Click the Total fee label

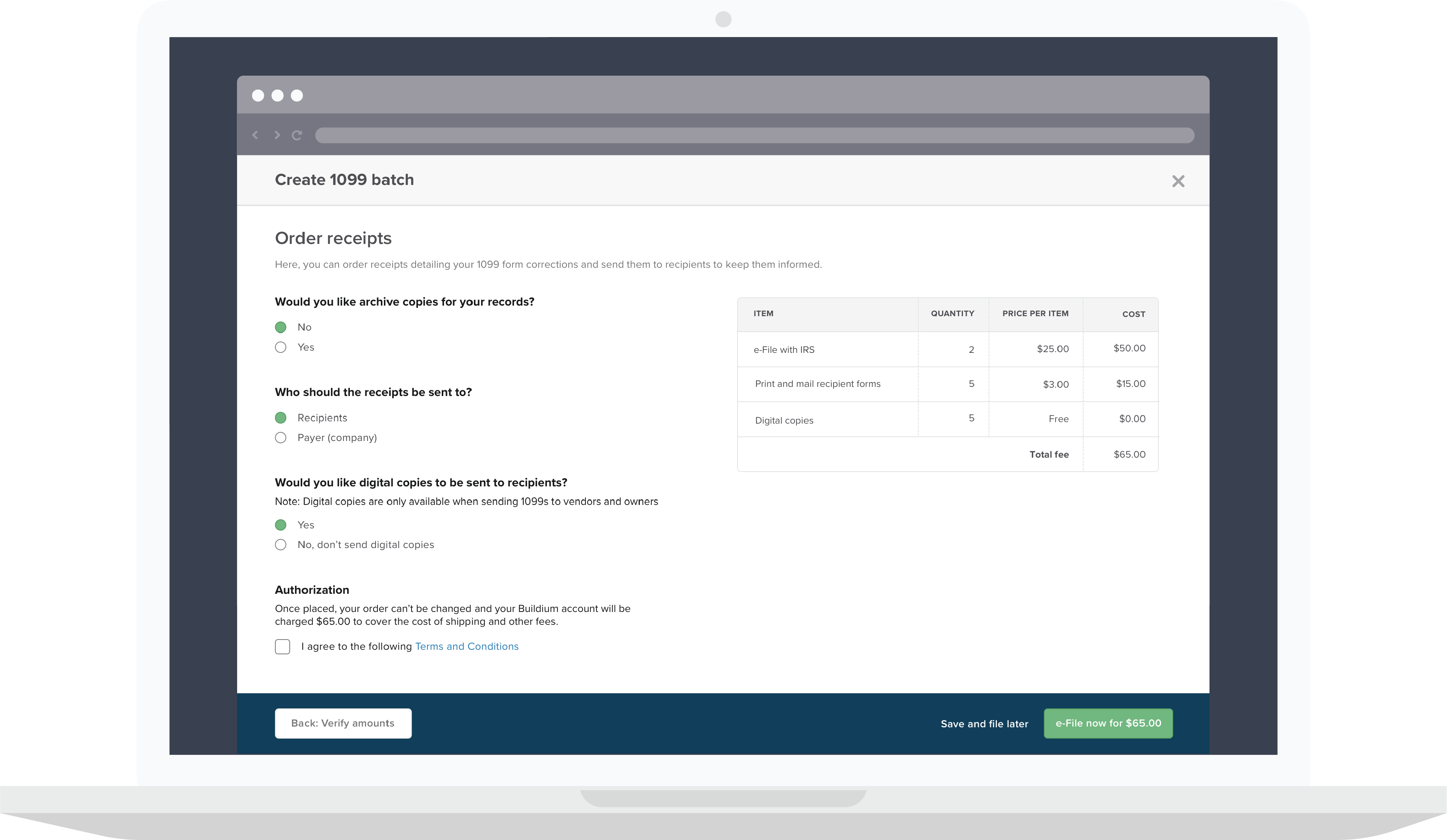tap(1049, 455)
